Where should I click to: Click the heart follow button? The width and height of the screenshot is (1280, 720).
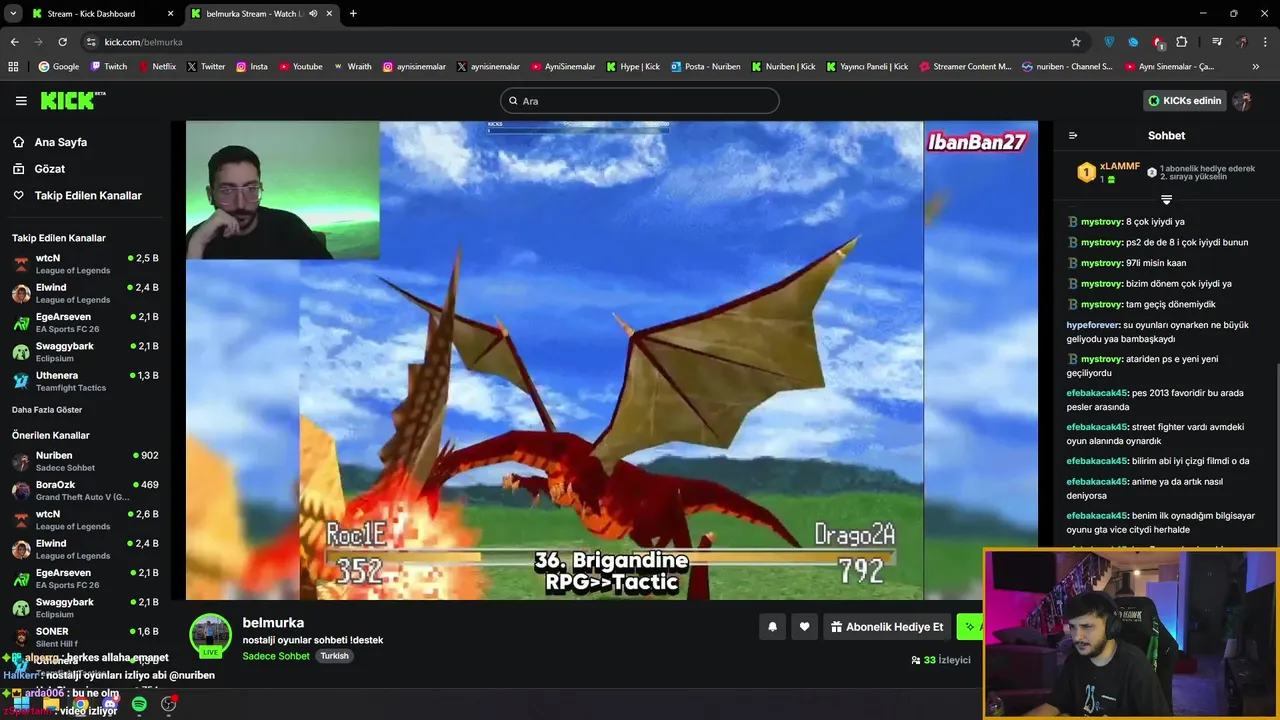click(804, 627)
